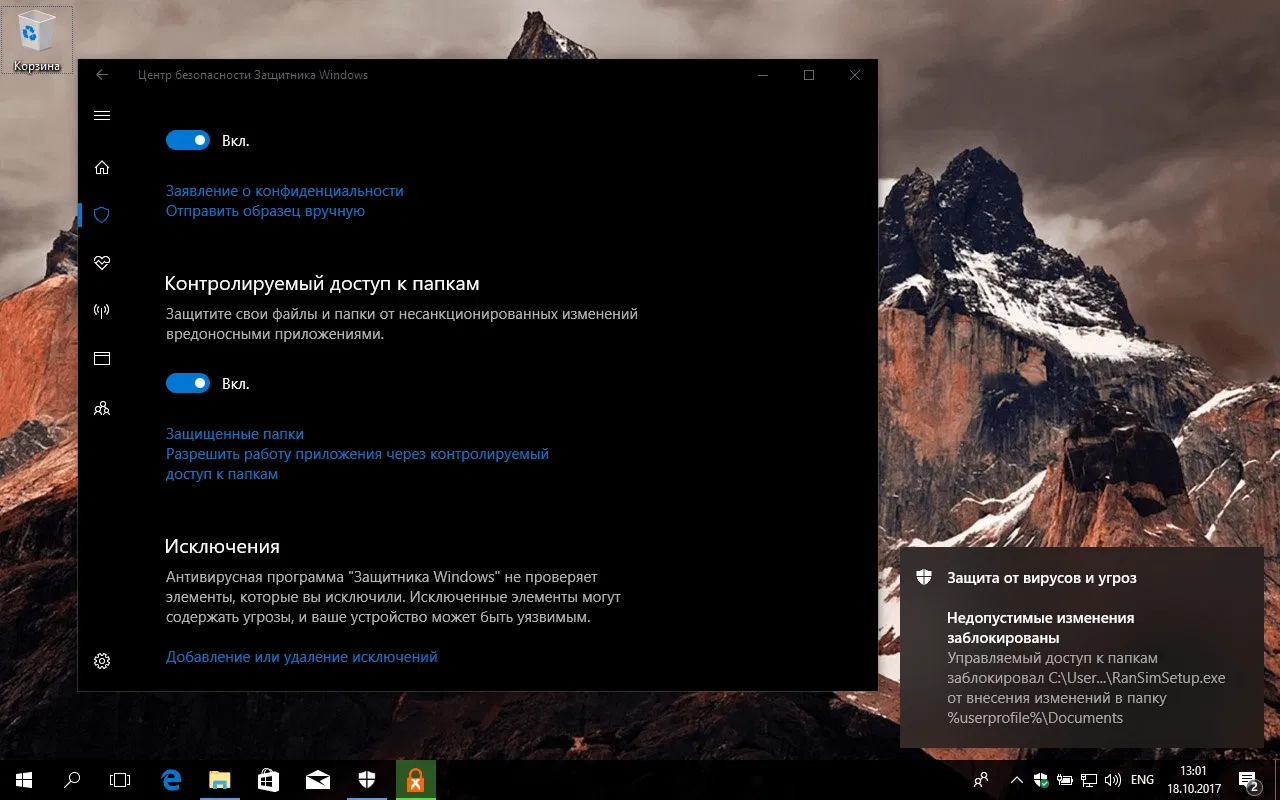Click Отправить образец вручную

(265, 211)
